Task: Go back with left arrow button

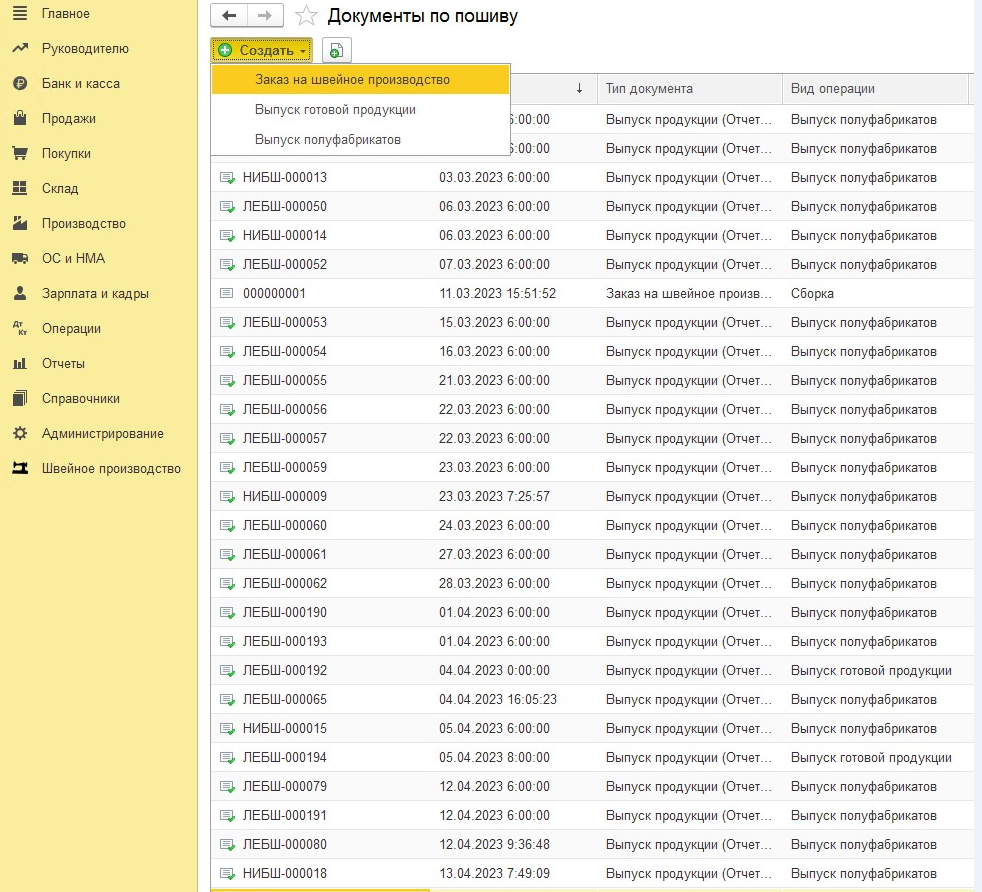Action: (229, 16)
